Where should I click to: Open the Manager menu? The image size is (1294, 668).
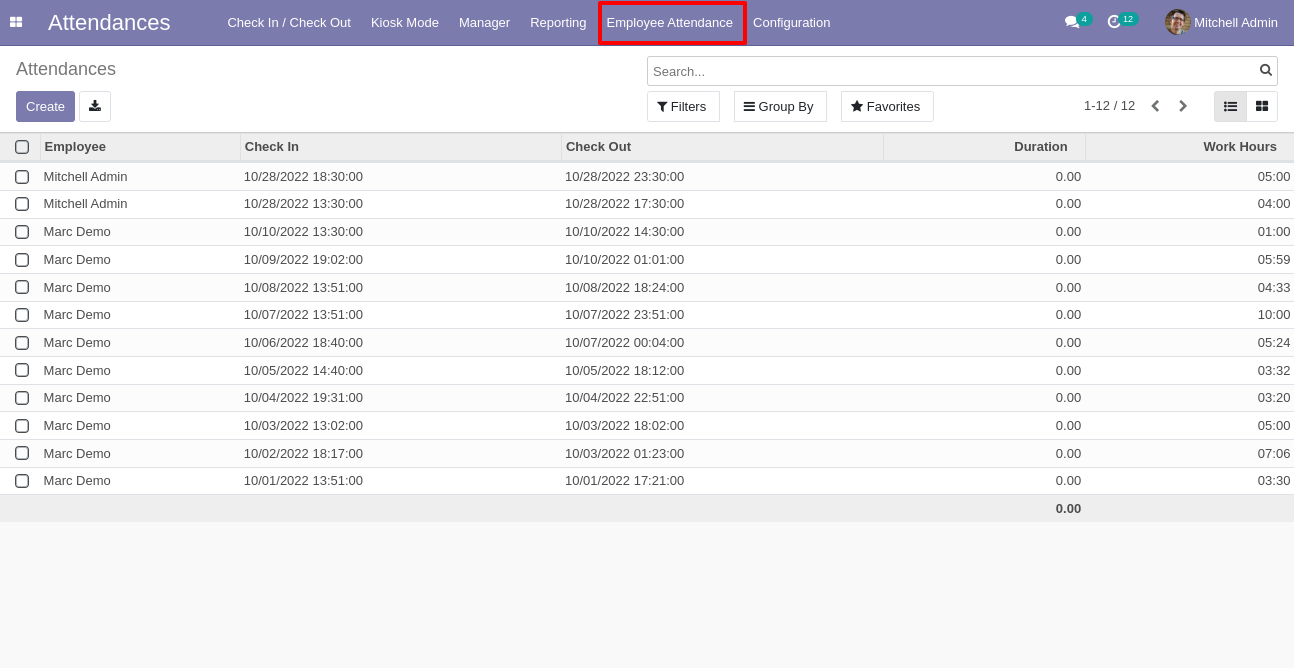[x=484, y=22]
